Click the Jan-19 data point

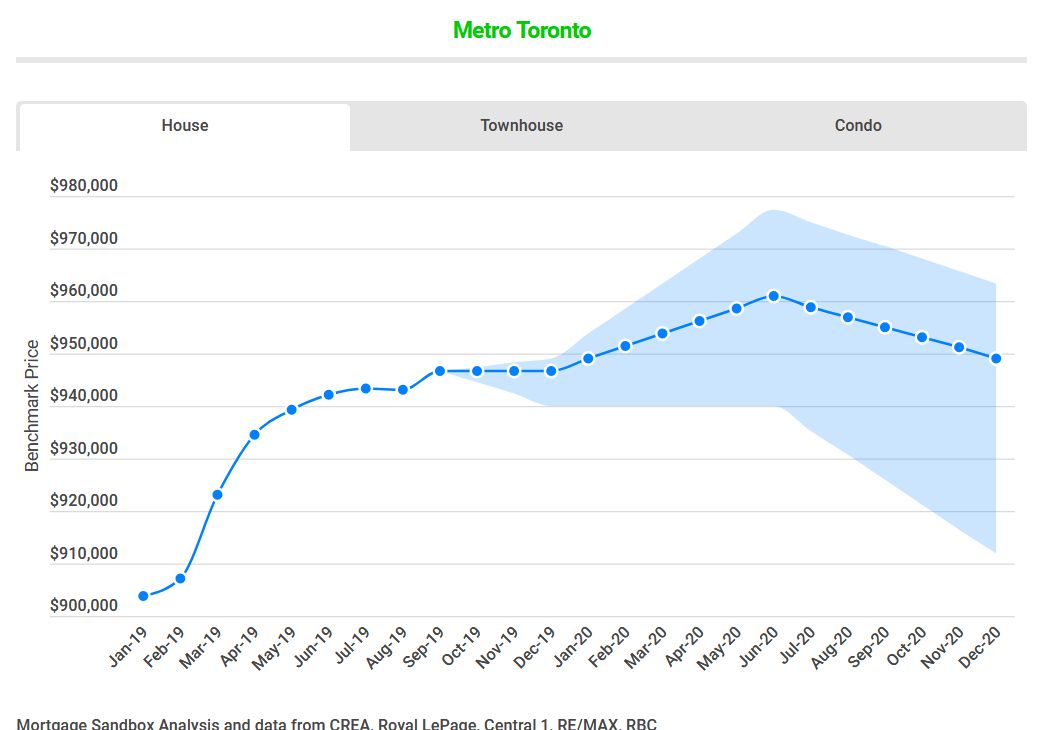144,596
